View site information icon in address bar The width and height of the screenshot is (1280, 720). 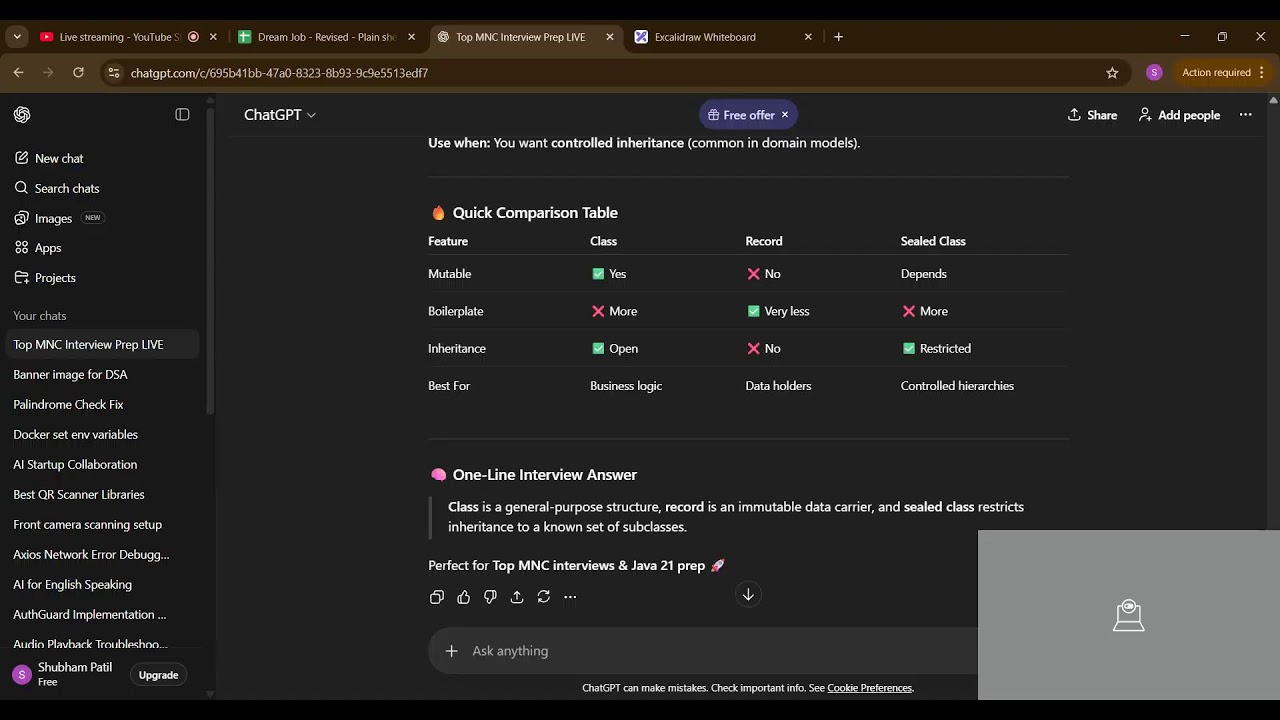click(x=114, y=73)
